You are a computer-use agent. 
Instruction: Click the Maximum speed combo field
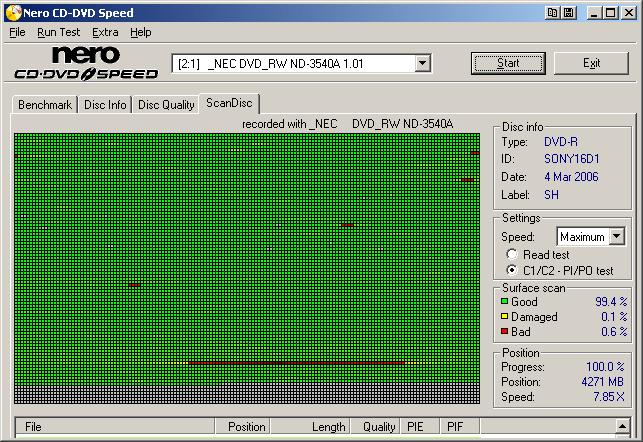pyautogui.click(x=591, y=237)
